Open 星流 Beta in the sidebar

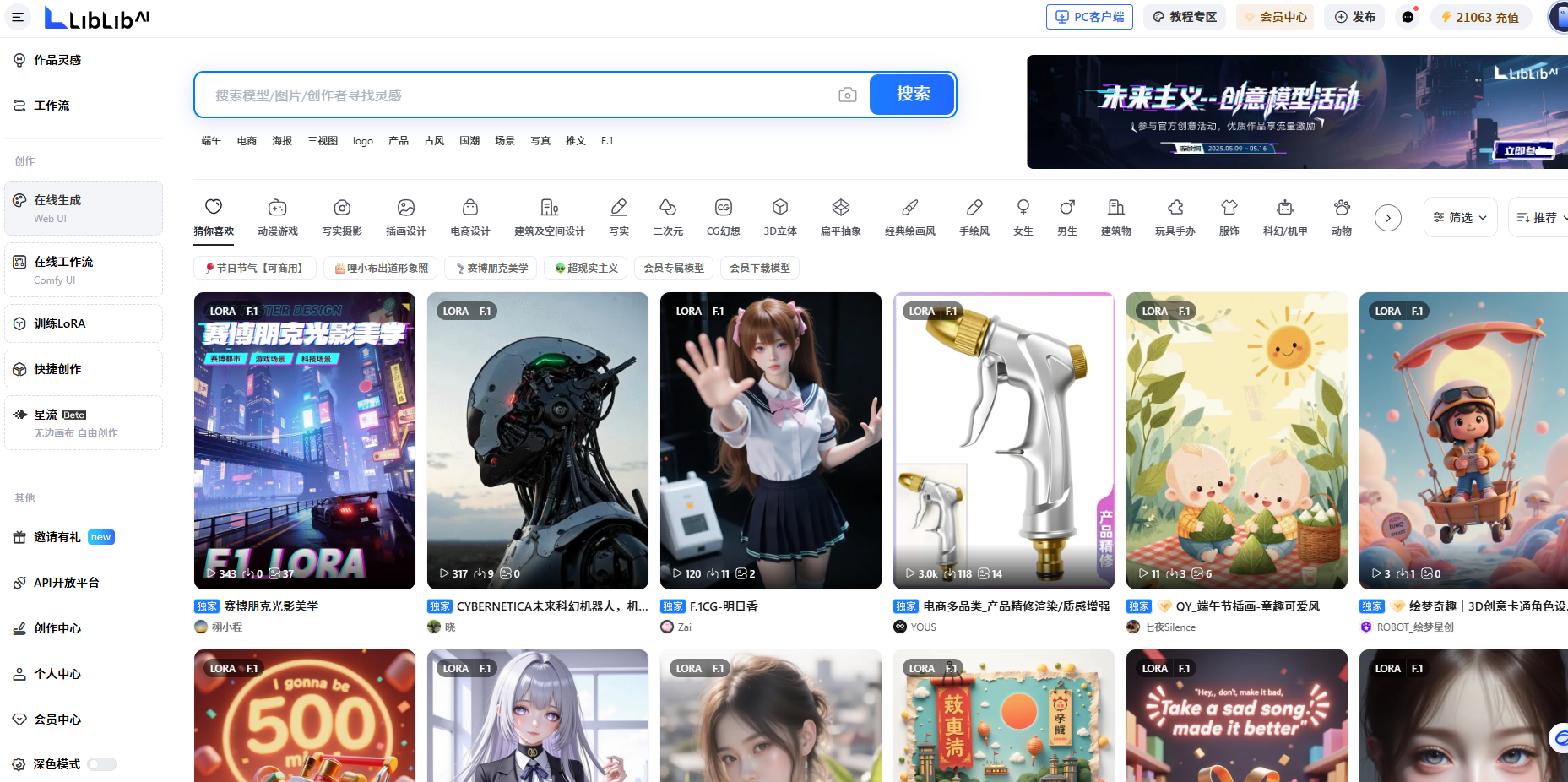pos(84,422)
